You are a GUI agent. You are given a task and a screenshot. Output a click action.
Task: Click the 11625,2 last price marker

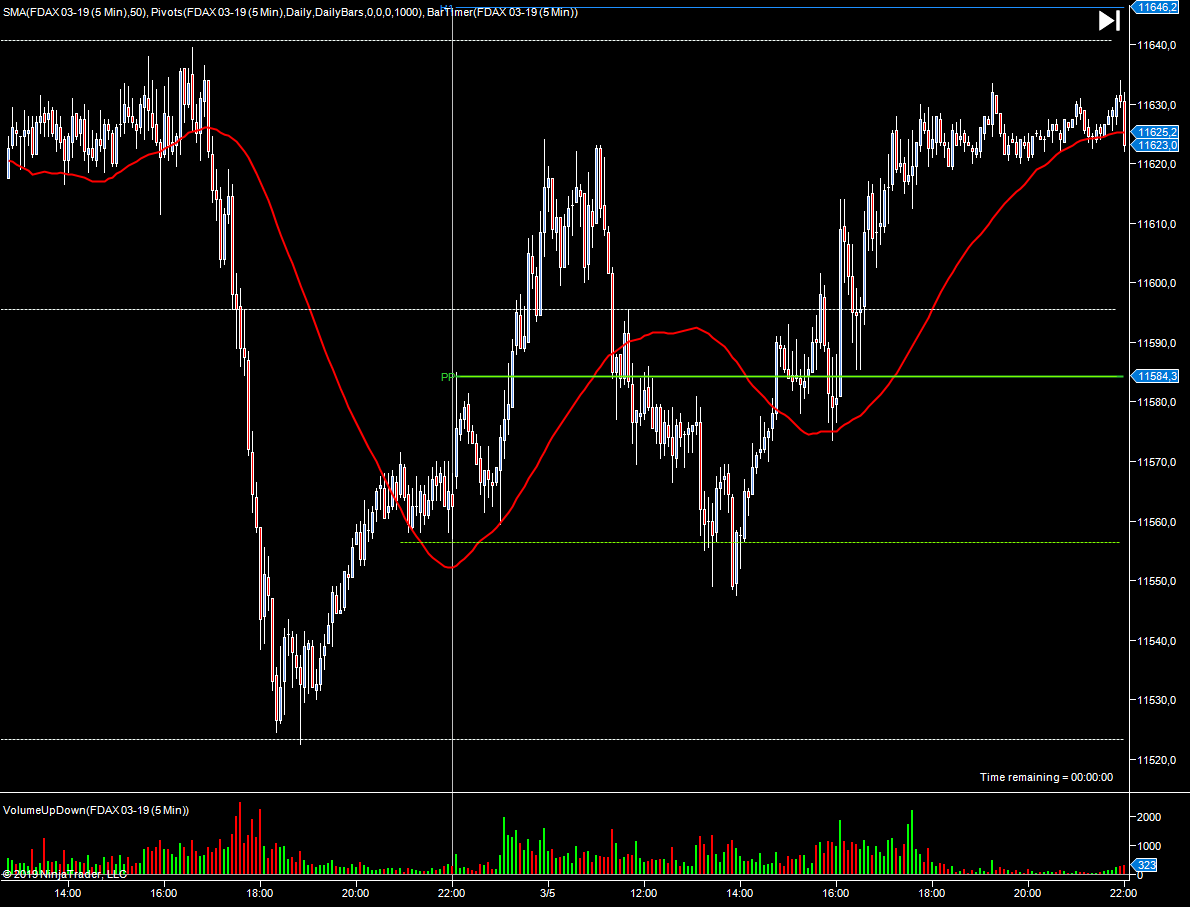pos(1157,132)
